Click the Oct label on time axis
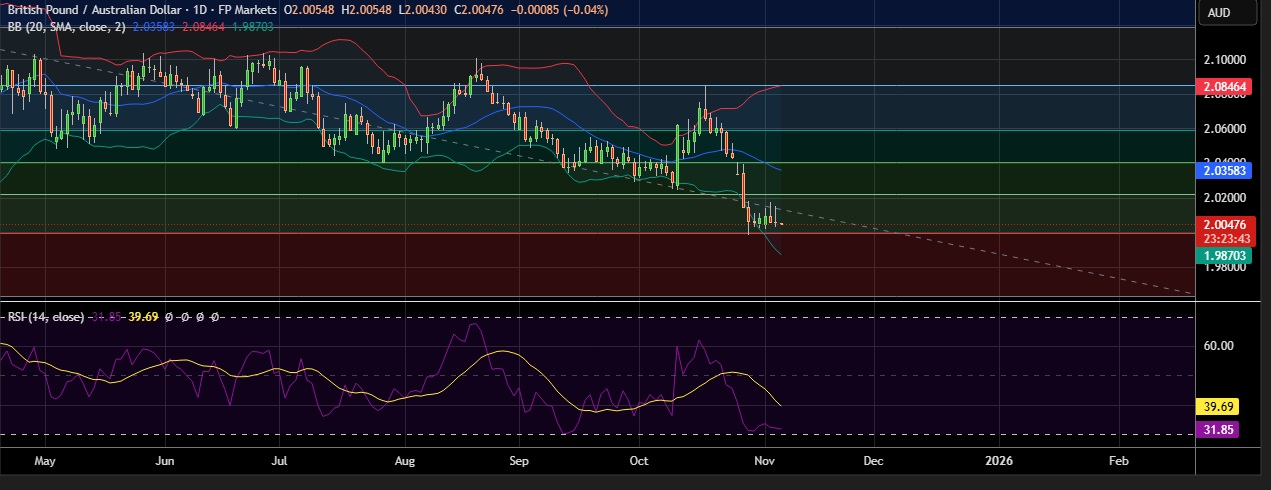 (640, 462)
